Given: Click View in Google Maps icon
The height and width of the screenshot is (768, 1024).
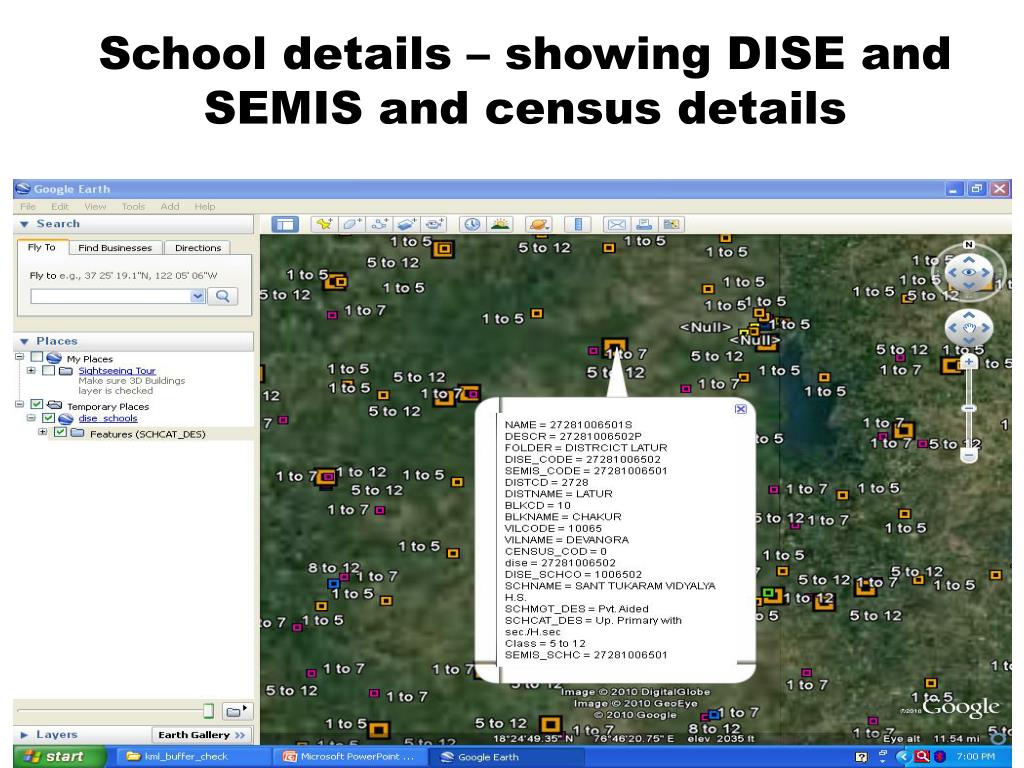Looking at the screenshot, I should (x=671, y=225).
